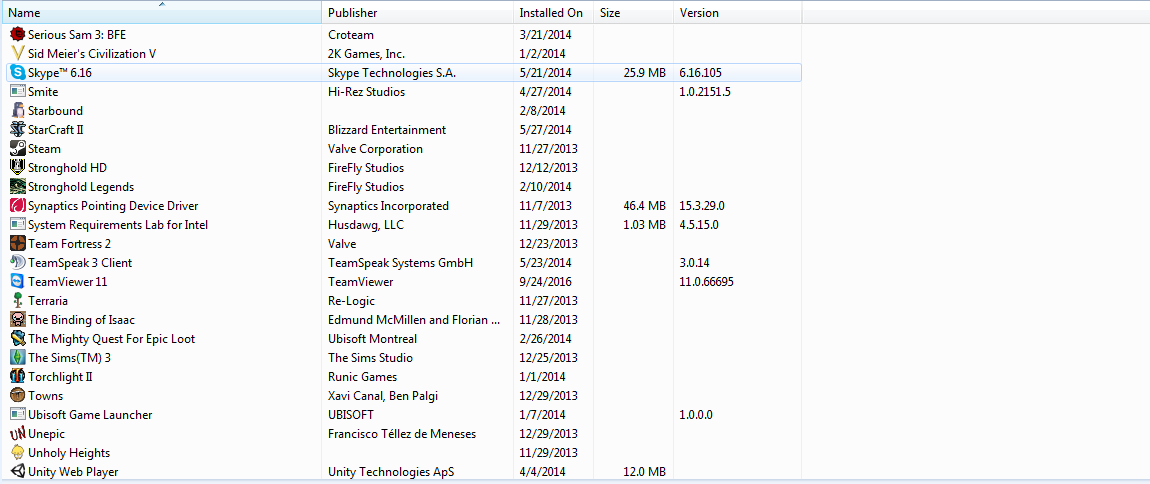Click the TeamViewer 11 icon
This screenshot has width=1150, height=484.
18,282
